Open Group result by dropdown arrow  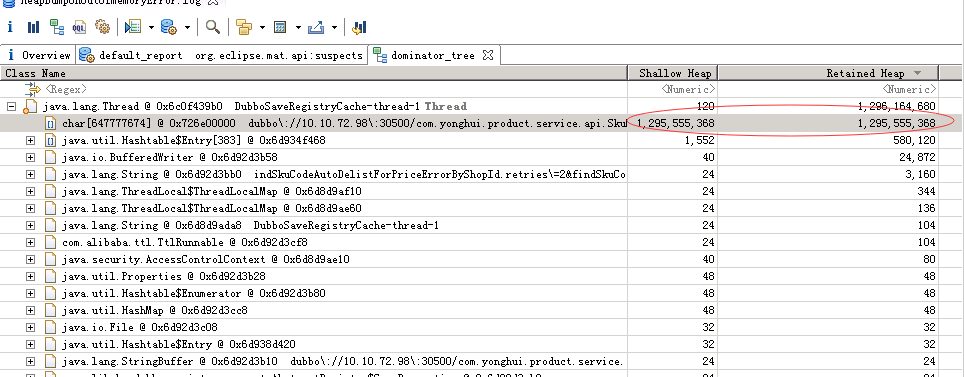tap(263, 28)
